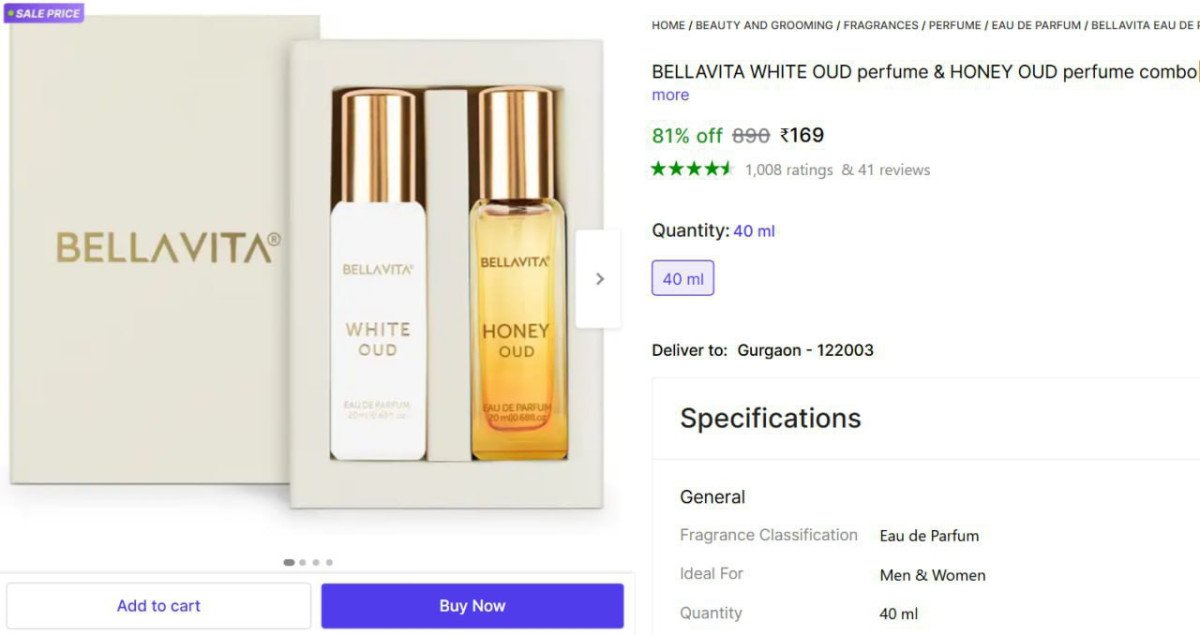This screenshot has height=635, width=1200.
Task: Expand product title with the more link
Action: tap(670, 95)
